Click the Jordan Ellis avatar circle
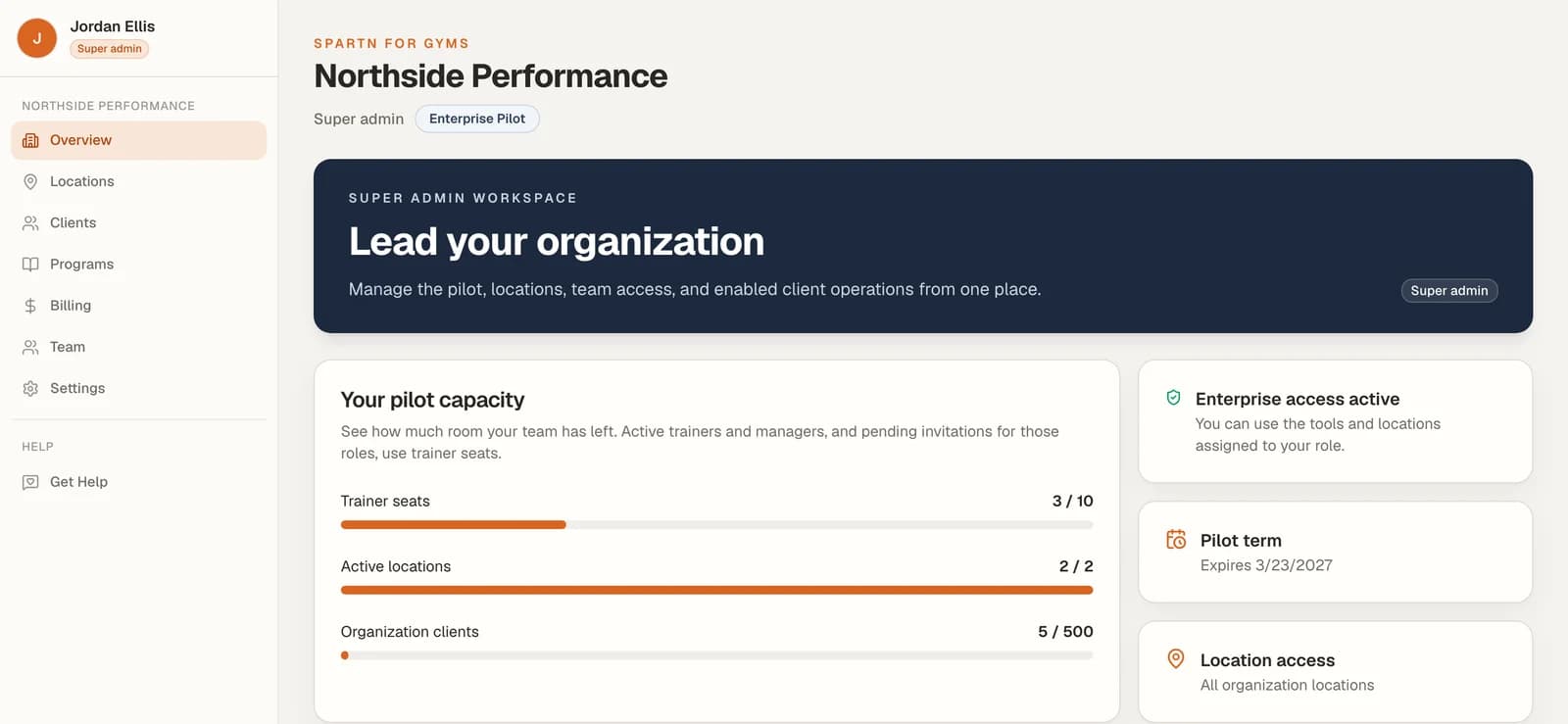The width and height of the screenshot is (1568, 724). pos(37,38)
